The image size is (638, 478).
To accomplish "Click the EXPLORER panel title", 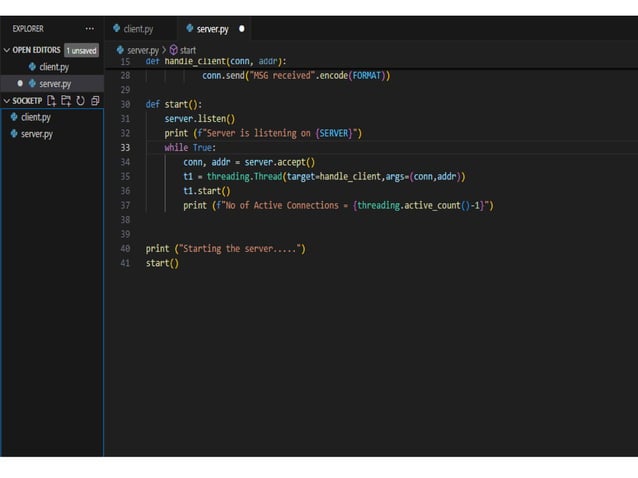I will (28, 29).
